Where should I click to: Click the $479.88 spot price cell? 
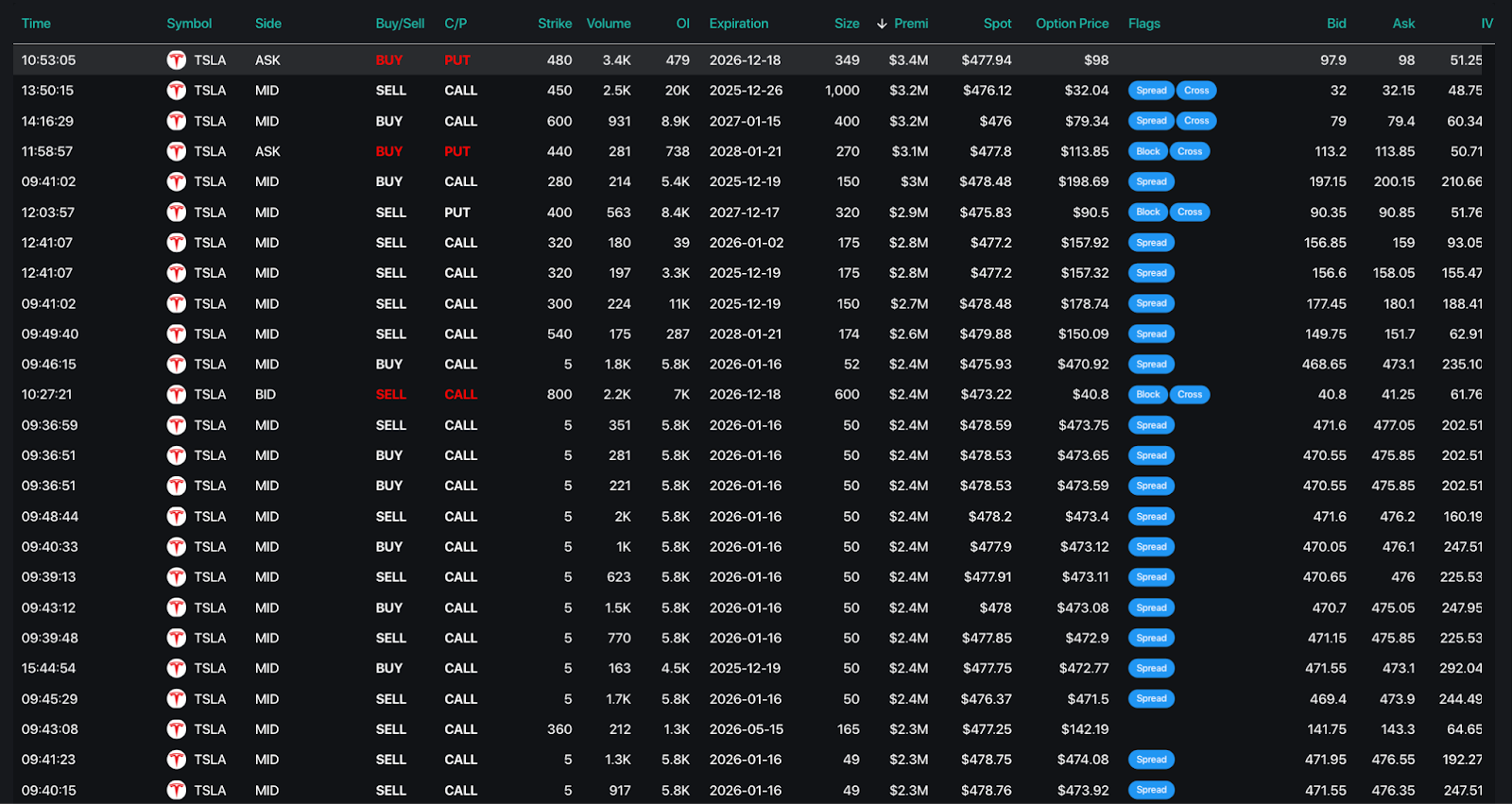[x=986, y=334]
